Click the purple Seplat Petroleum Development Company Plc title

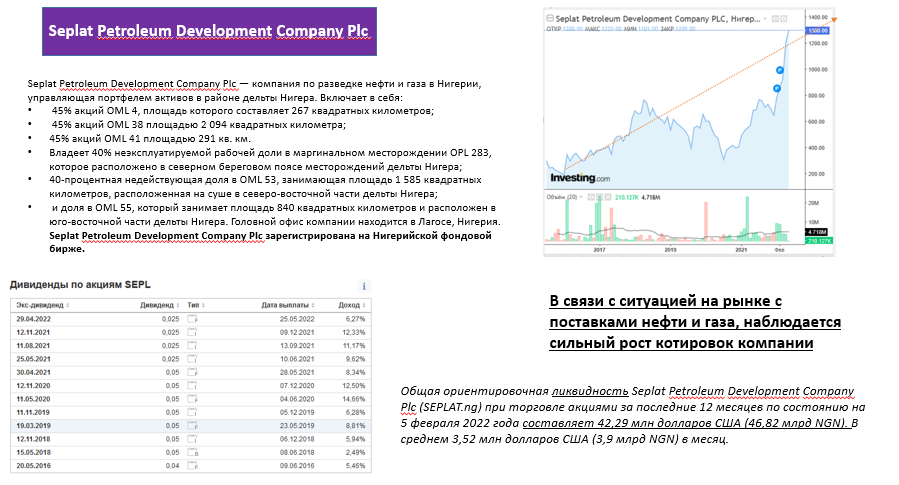pyautogui.click(x=209, y=31)
